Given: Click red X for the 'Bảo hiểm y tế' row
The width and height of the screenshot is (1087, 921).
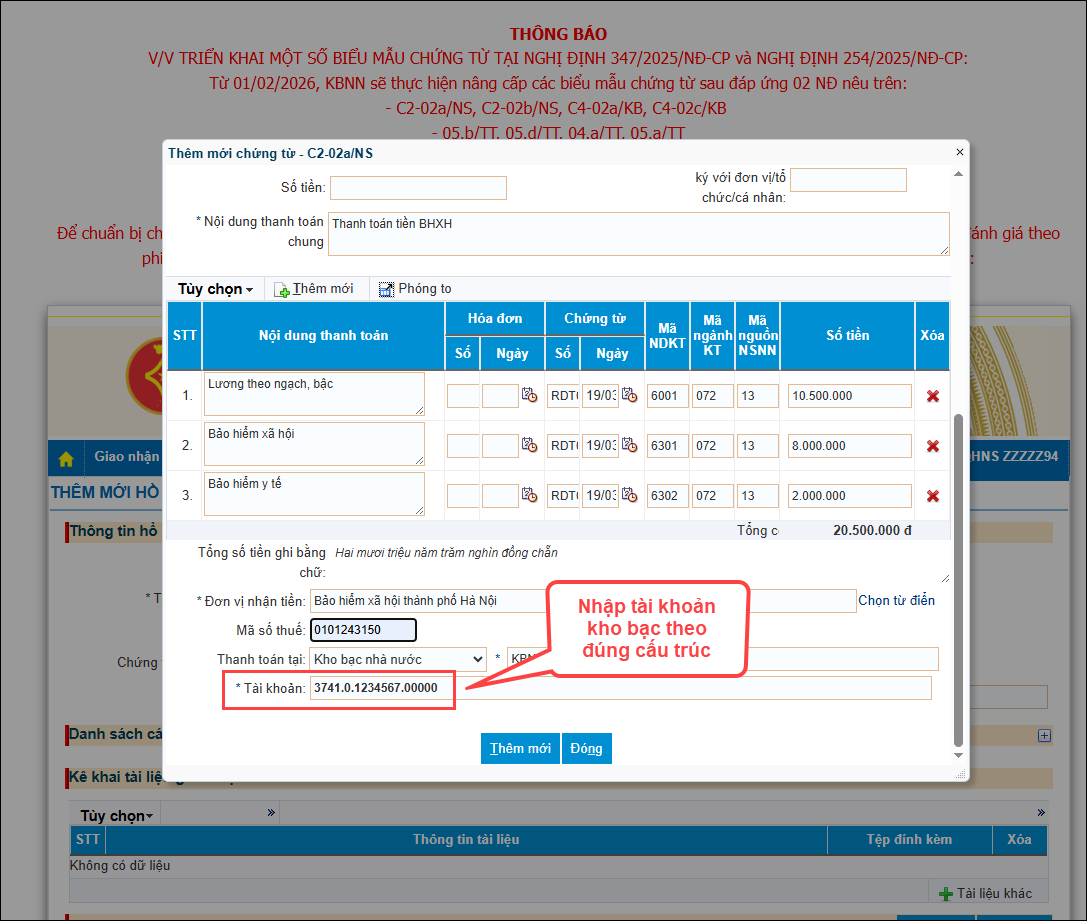Looking at the screenshot, I should pos(932,496).
